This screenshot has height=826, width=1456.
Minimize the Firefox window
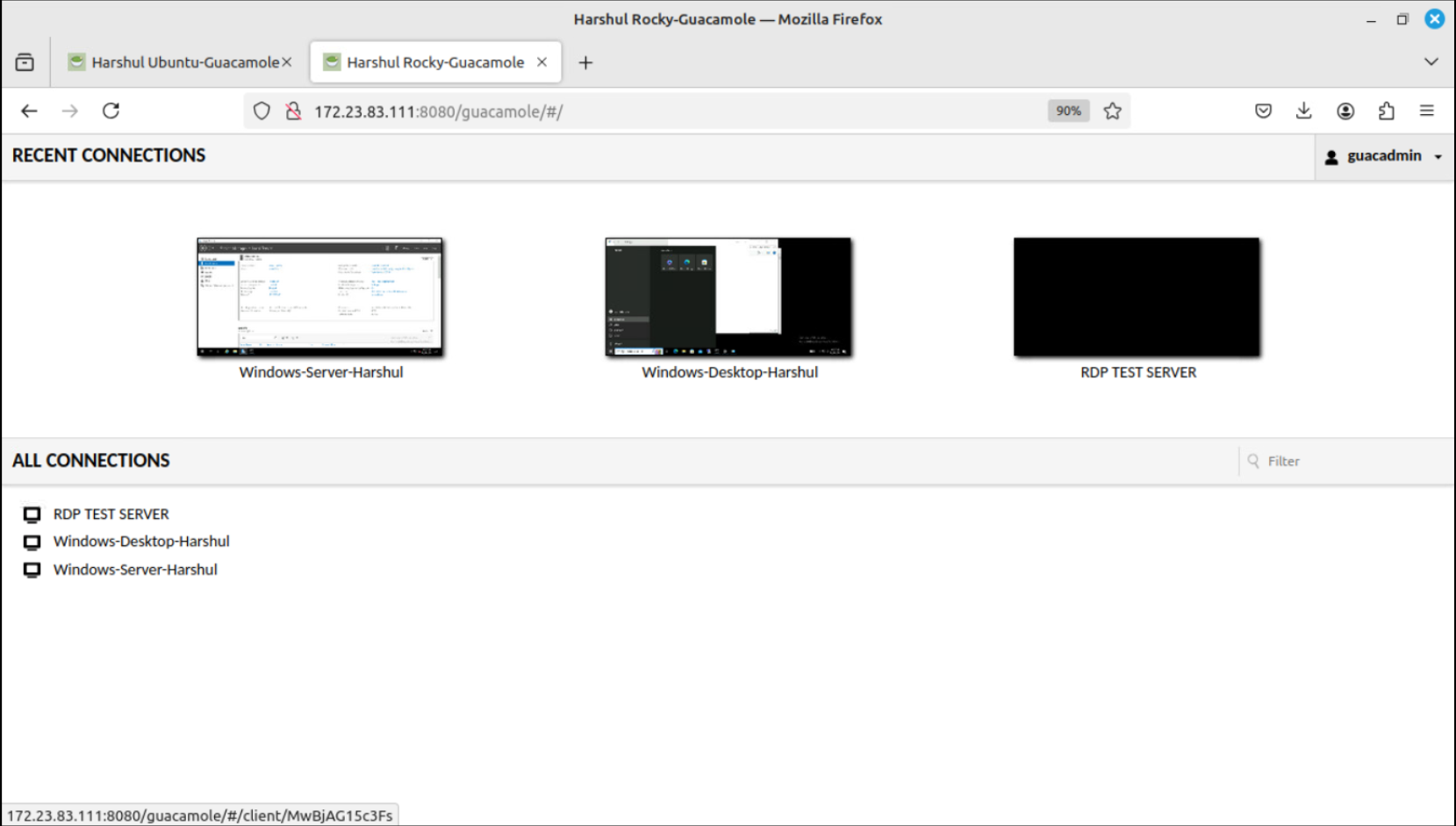1371,19
